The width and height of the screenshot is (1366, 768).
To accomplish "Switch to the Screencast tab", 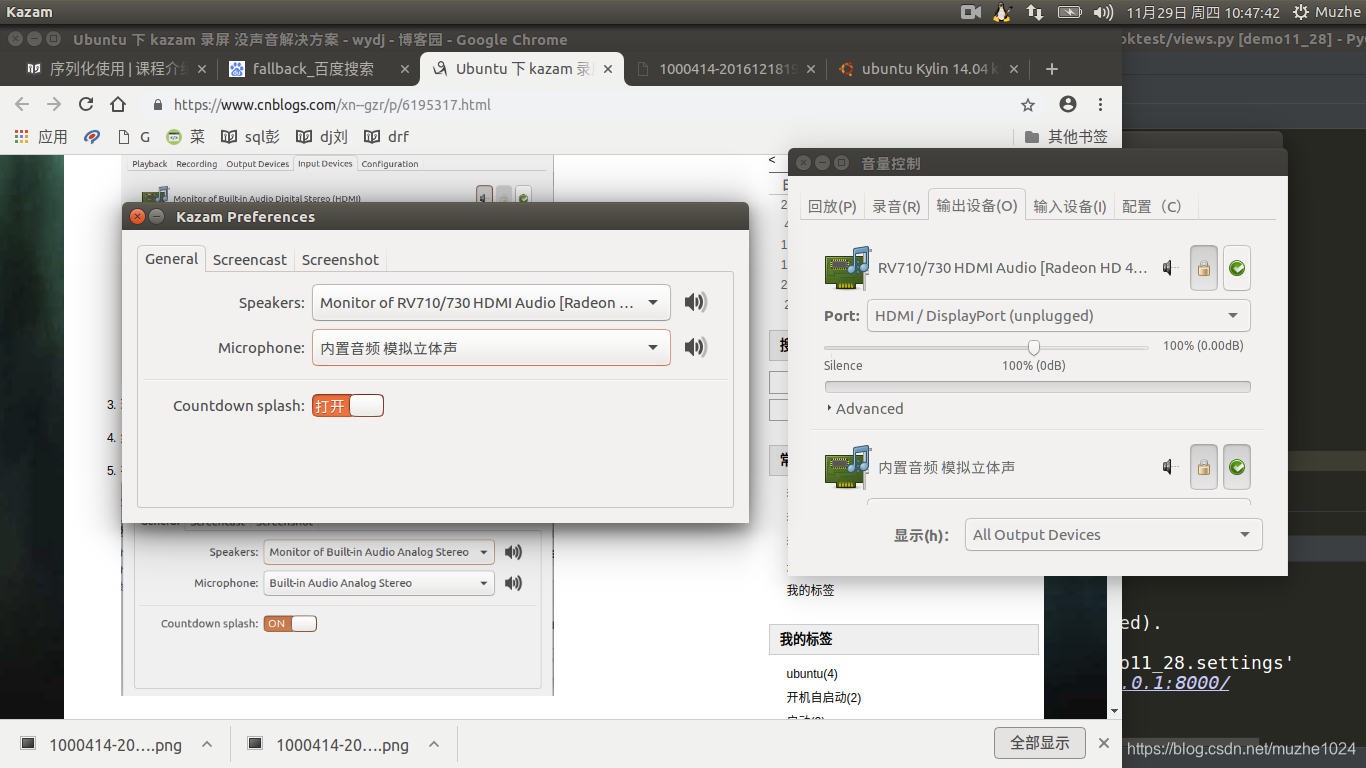I will (250, 259).
